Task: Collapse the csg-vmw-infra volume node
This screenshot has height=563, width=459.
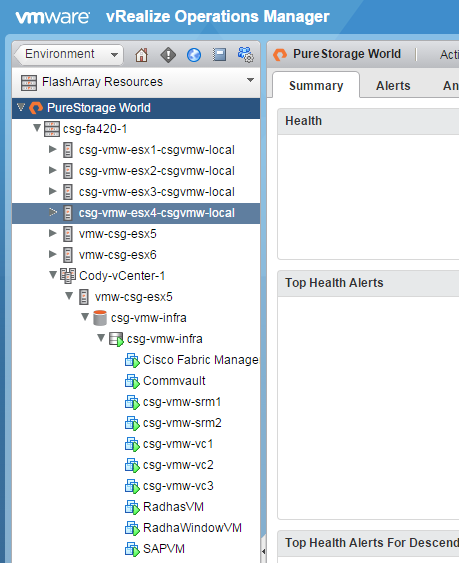Action: [101, 338]
